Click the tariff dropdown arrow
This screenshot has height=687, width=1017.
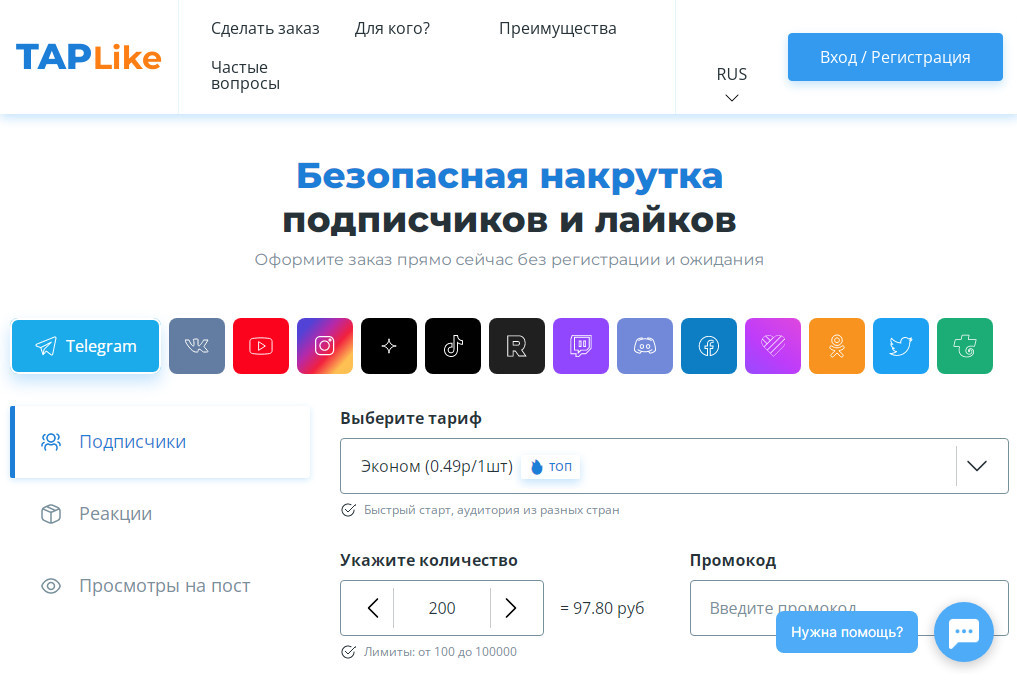(977, 466)
